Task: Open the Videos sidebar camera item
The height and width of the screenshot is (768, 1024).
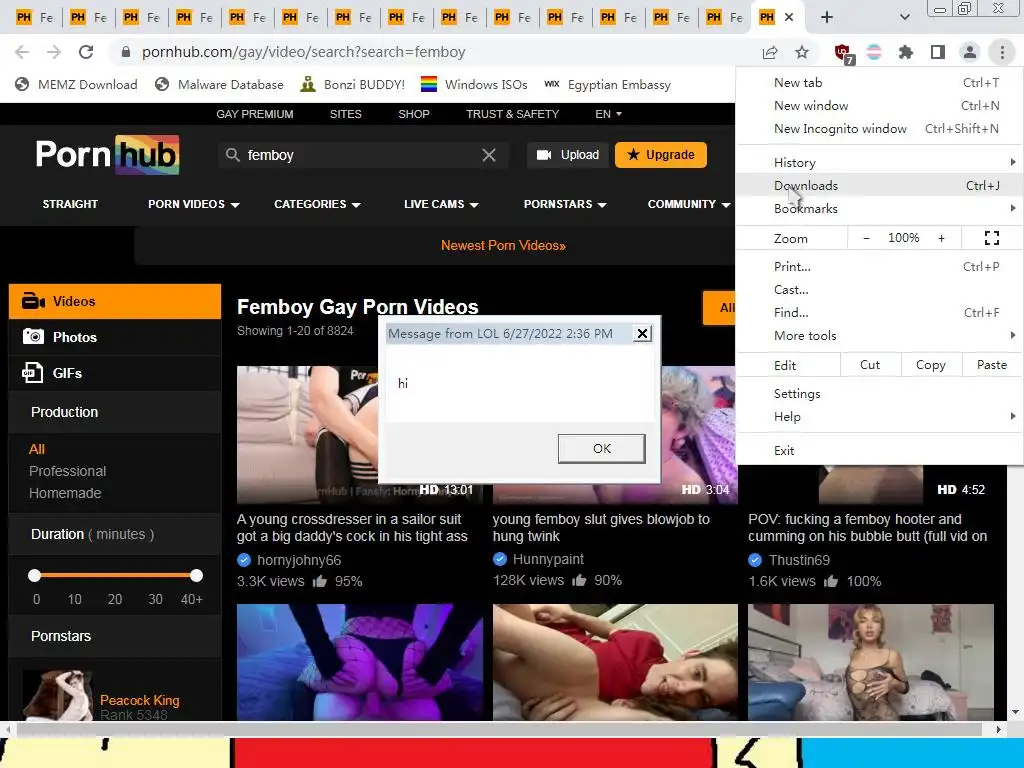Action: tap(115, 302)
